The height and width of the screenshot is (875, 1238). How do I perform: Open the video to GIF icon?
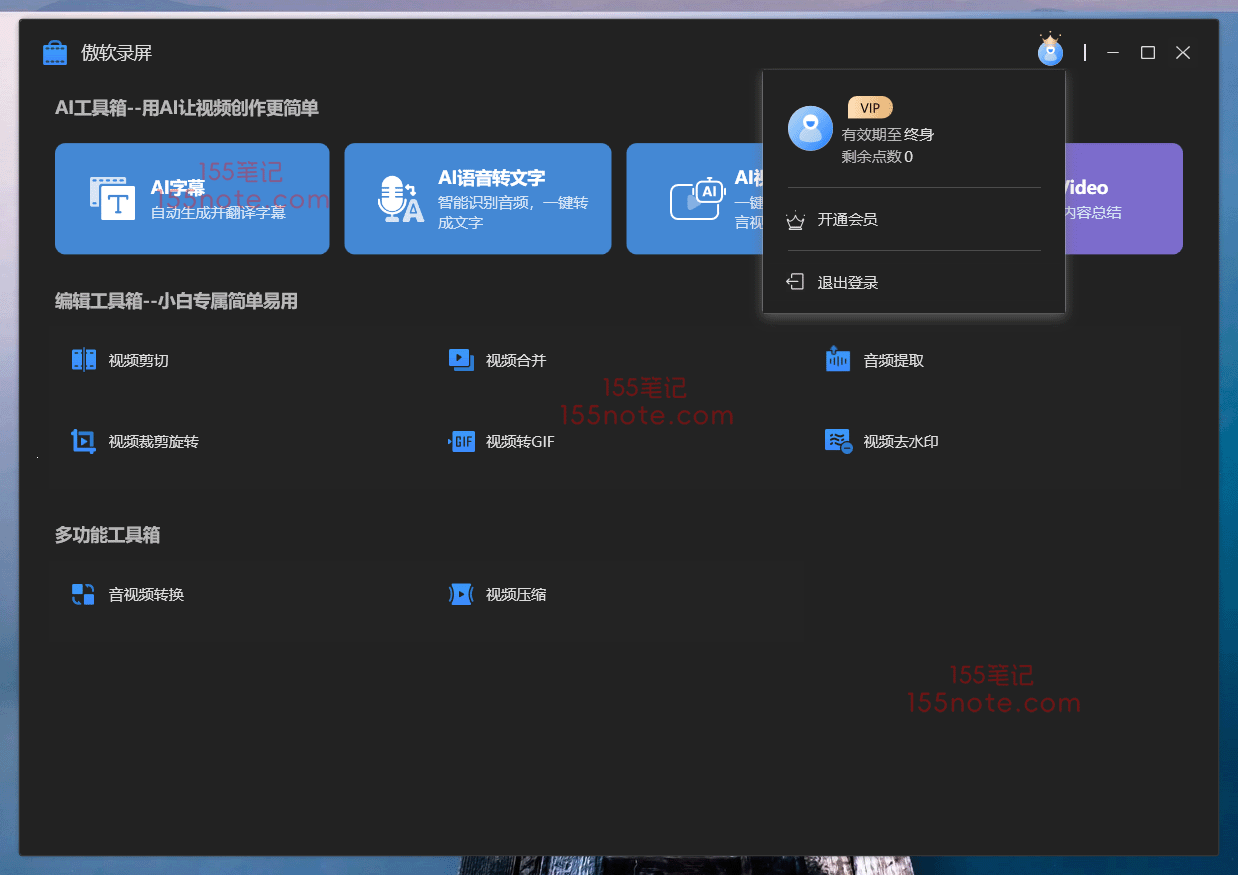point(461,441)
